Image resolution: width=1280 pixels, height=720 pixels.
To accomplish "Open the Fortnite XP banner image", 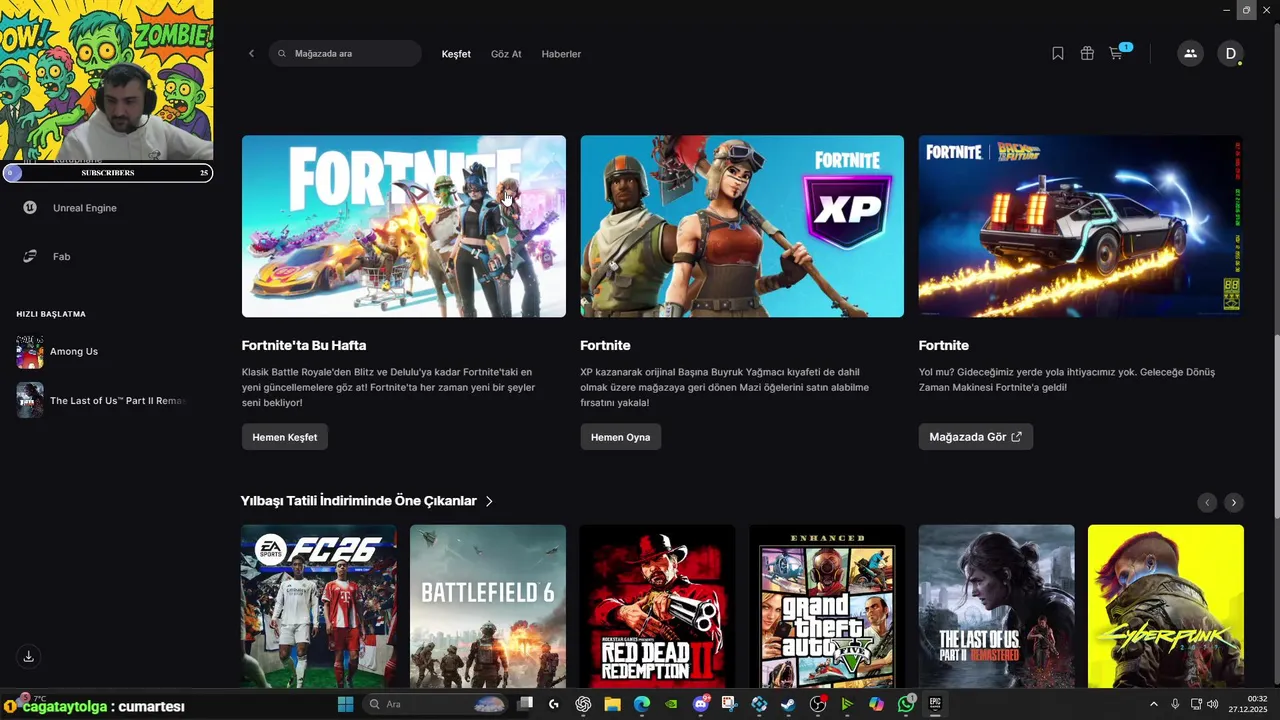I will point(742,226).
